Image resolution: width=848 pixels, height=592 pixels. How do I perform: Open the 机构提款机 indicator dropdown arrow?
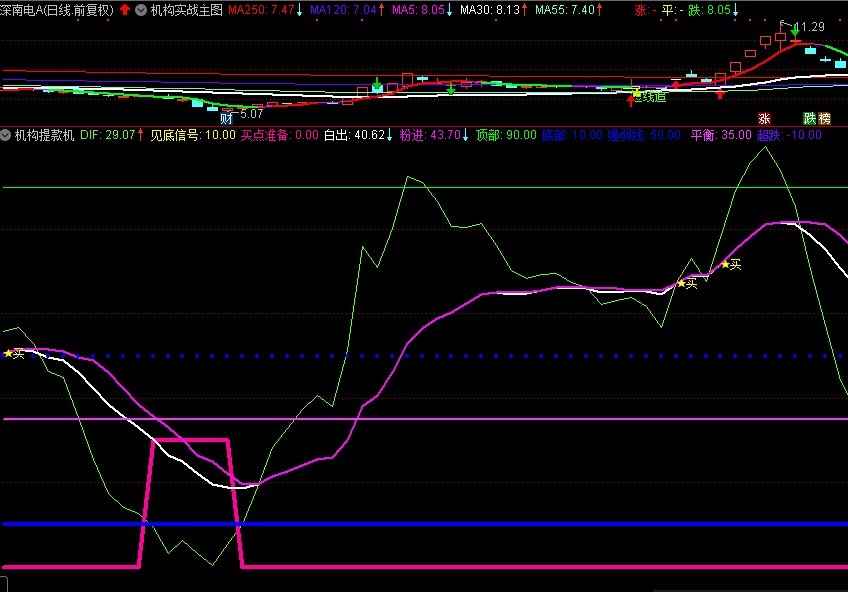[5, 135]
